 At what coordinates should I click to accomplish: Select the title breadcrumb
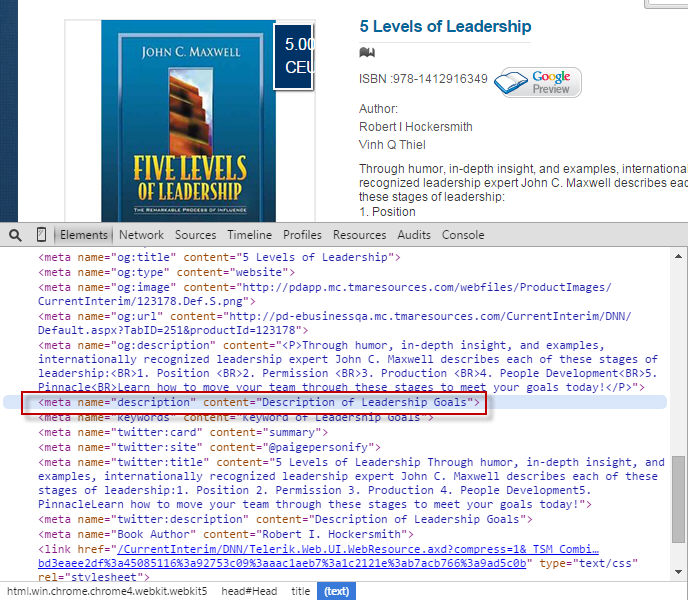(301, 591)
